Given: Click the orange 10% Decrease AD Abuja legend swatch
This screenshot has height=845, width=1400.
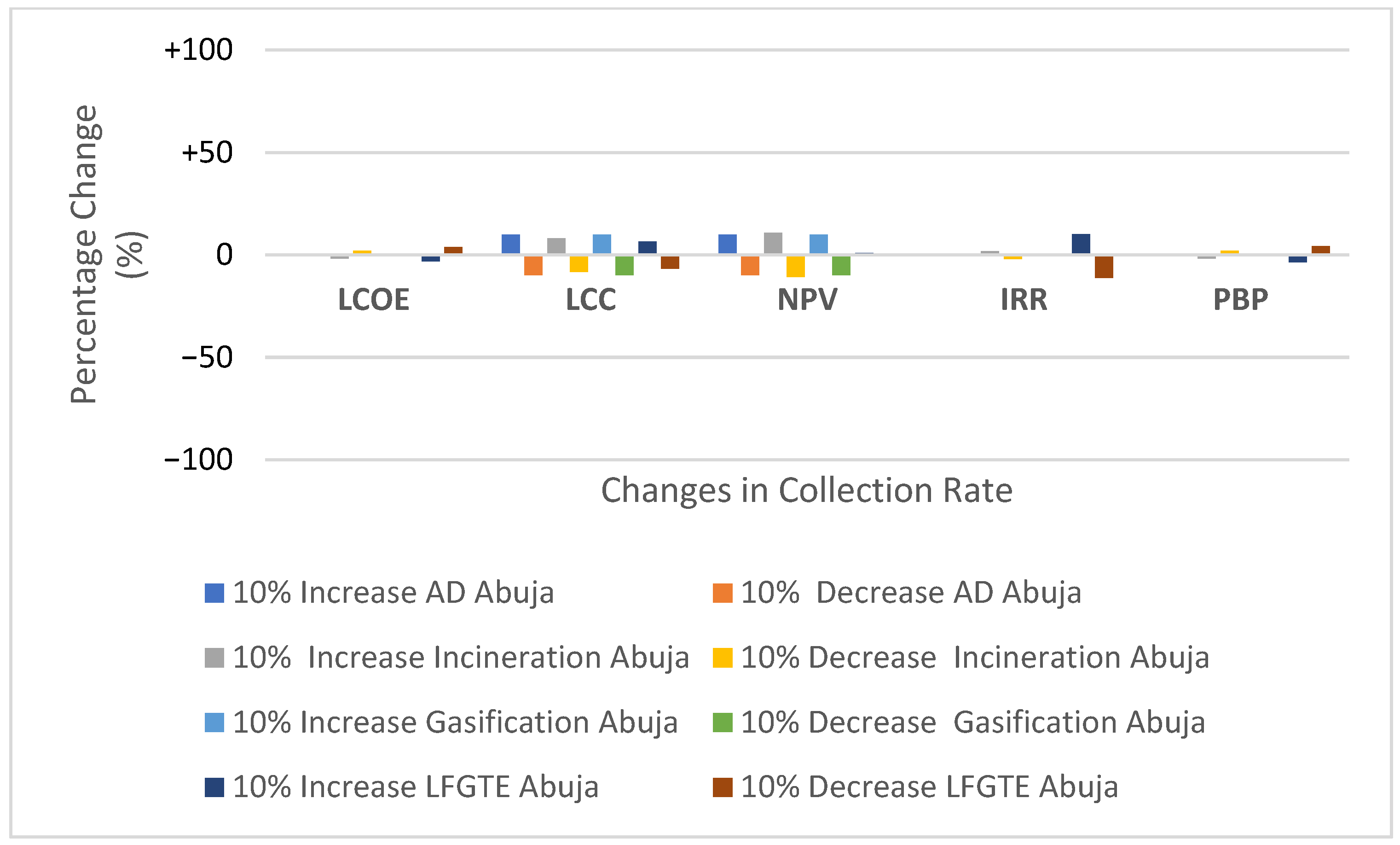Looking at the screenshot, I should point(722,593).
